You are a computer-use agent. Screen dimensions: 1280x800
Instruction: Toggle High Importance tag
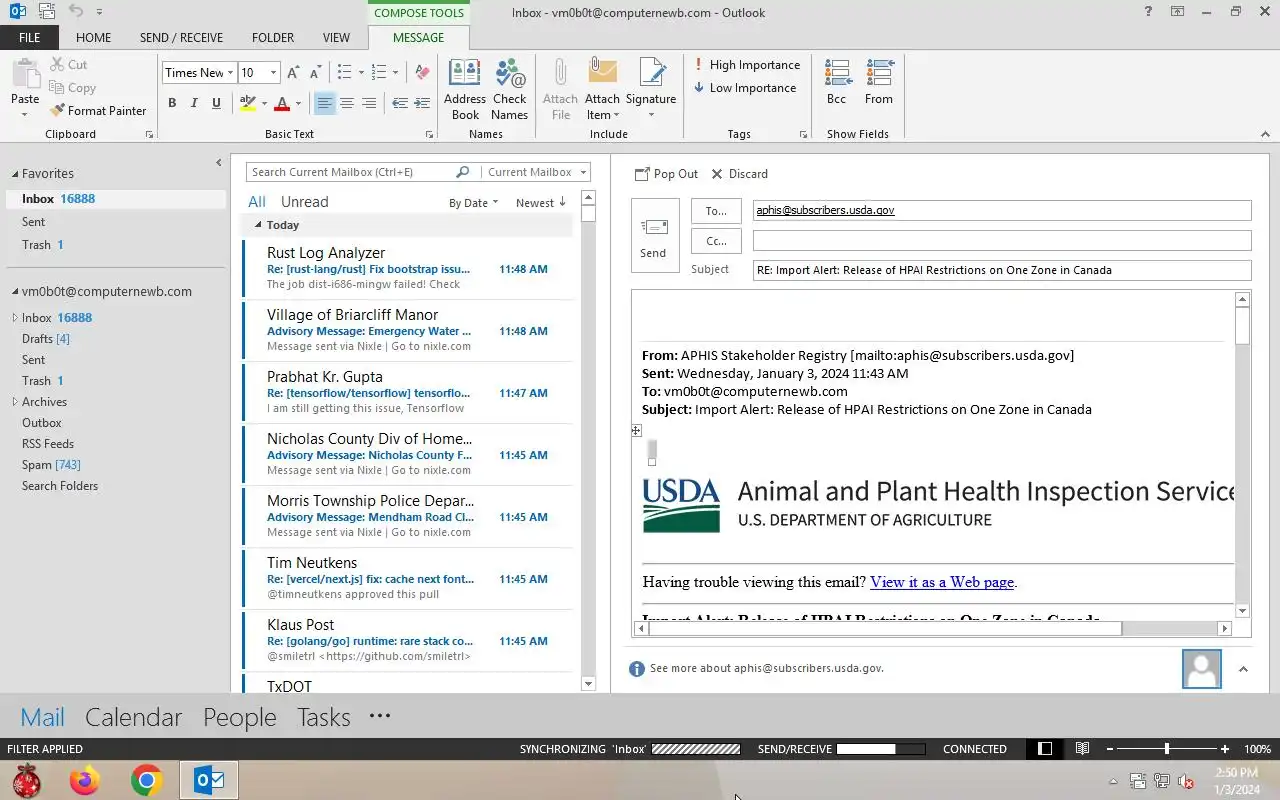[x=747, y=65]
